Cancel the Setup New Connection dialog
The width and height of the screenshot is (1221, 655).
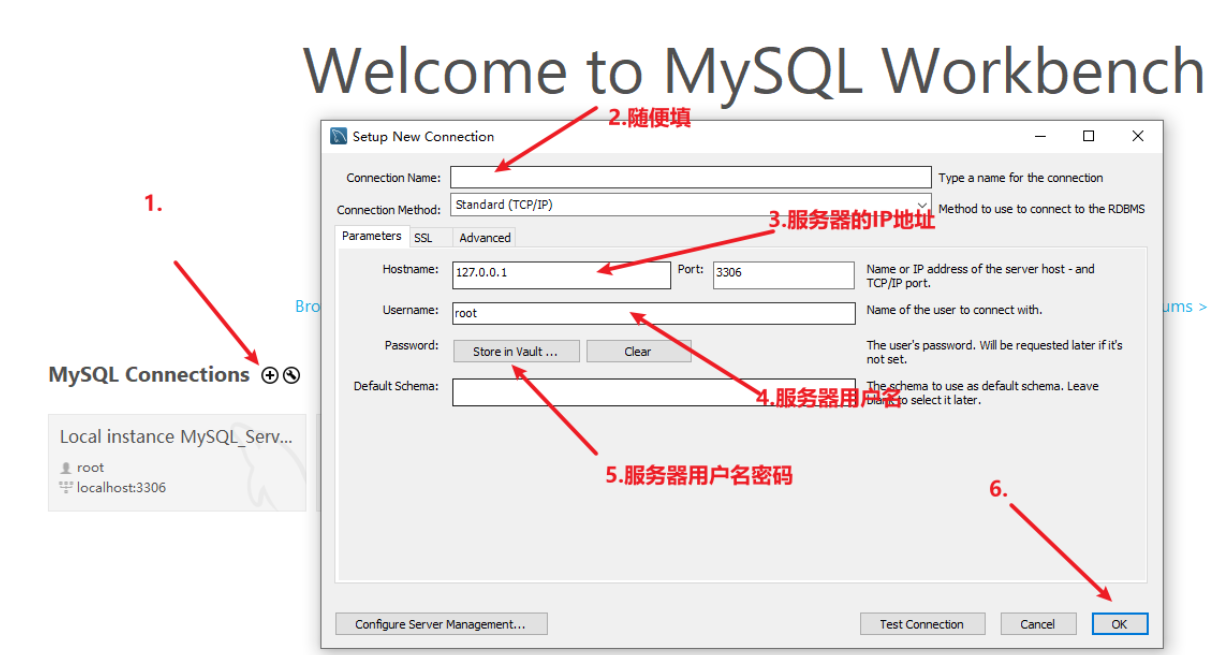click(x=1037, y=623)
